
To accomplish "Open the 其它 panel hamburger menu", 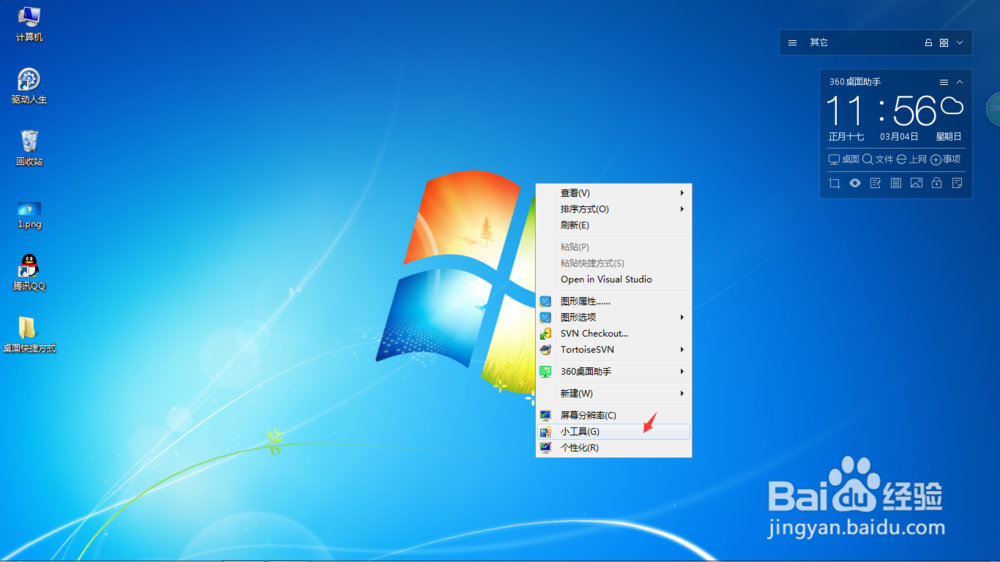I will click(x=792, y=43).
